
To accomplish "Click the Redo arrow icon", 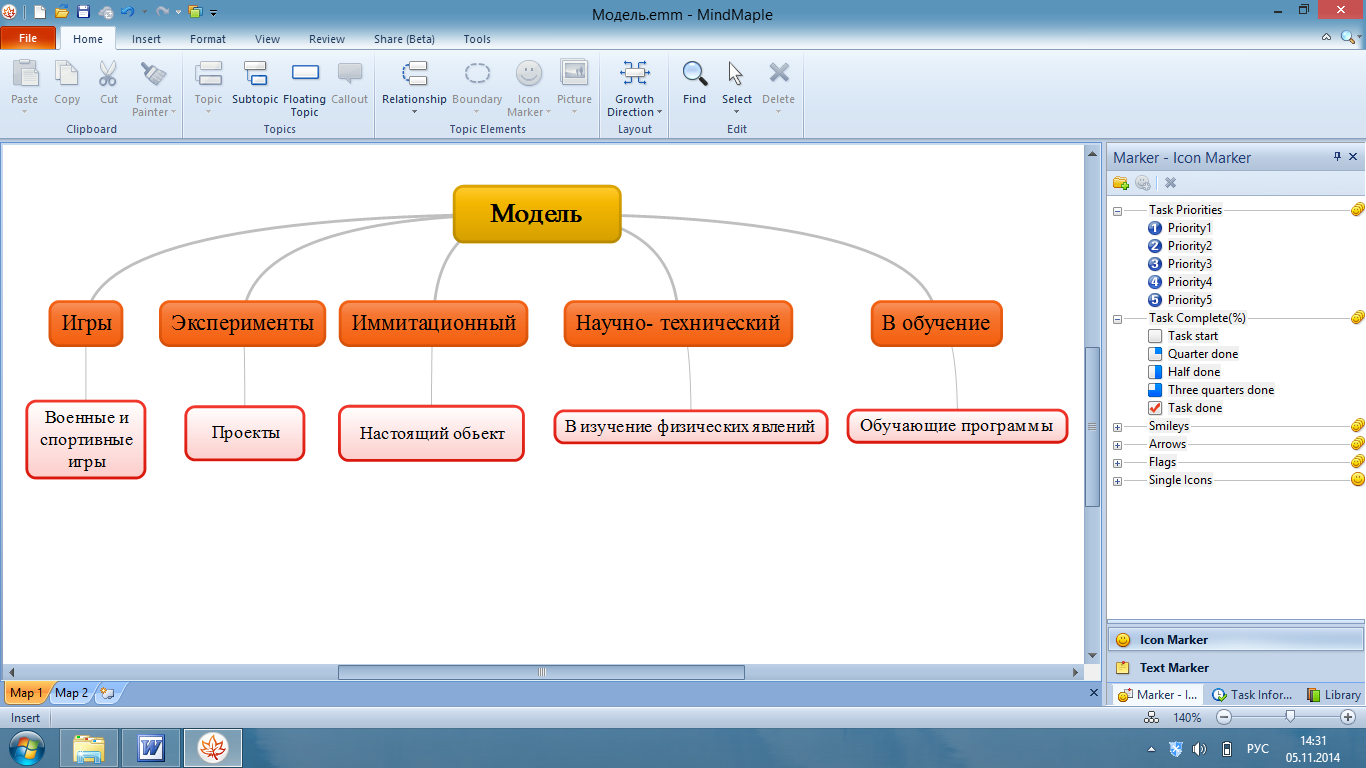I will tap(162, 13).
